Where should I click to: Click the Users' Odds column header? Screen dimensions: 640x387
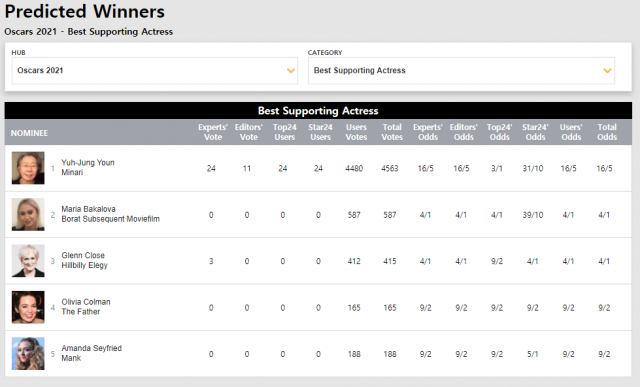[x=571, y=132]
